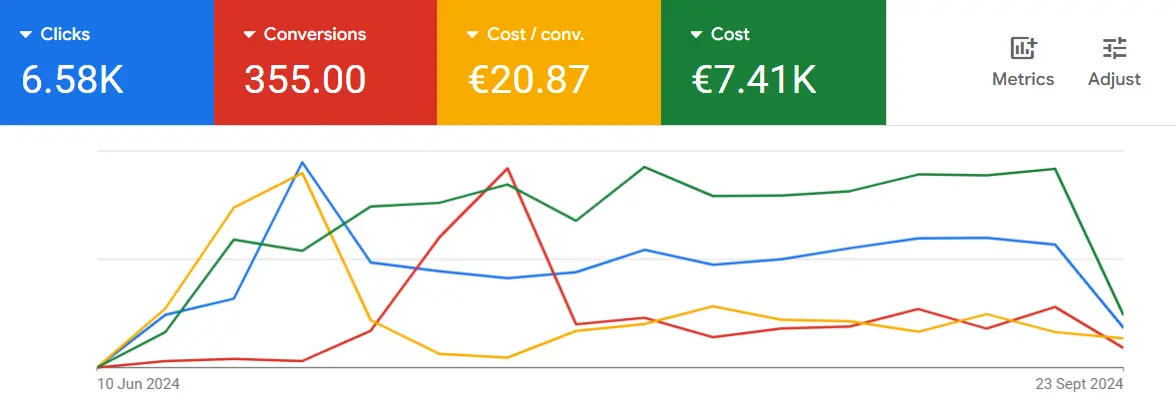Click the blue Clicks line peak
1176x408 pixels.
pos(302,163)
